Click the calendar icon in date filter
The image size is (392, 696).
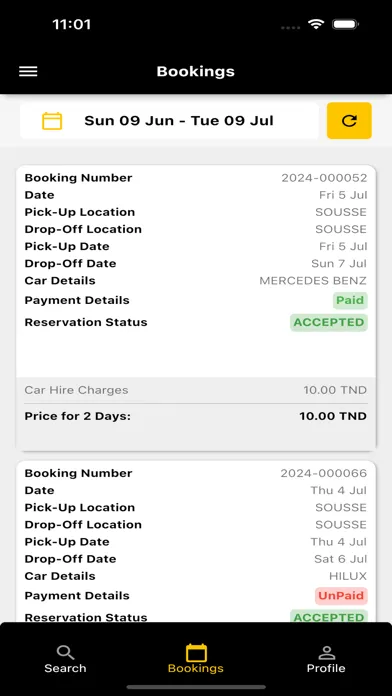[52, 121]
